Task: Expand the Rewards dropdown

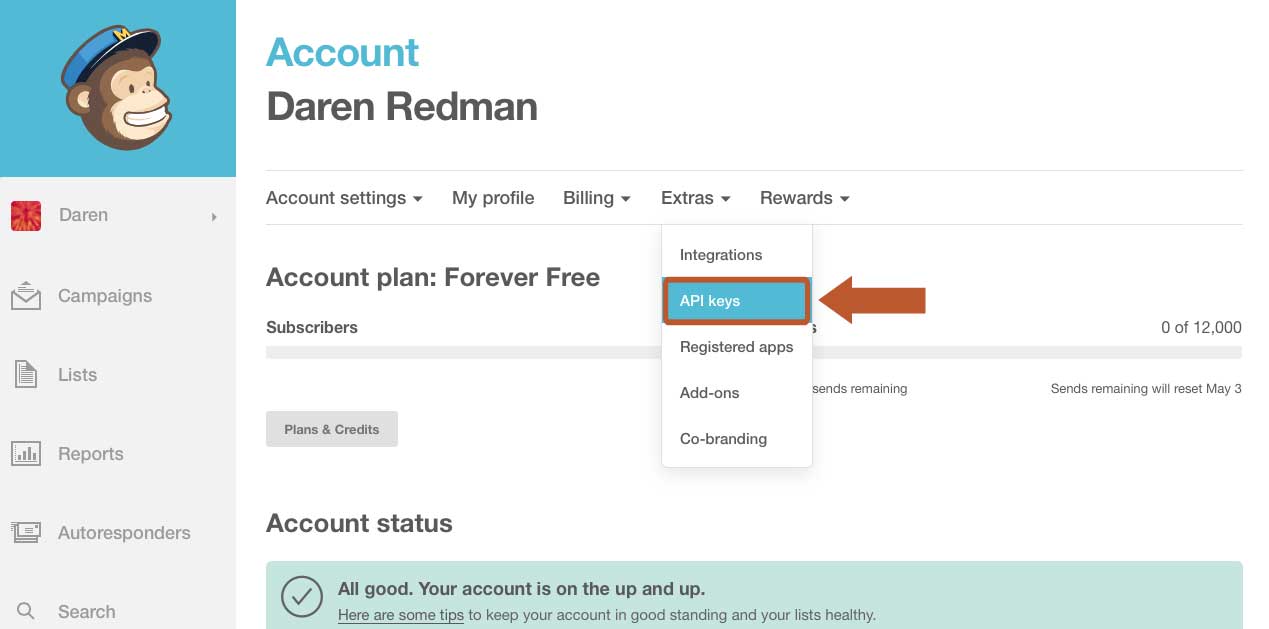Action: tap(804, 198)
